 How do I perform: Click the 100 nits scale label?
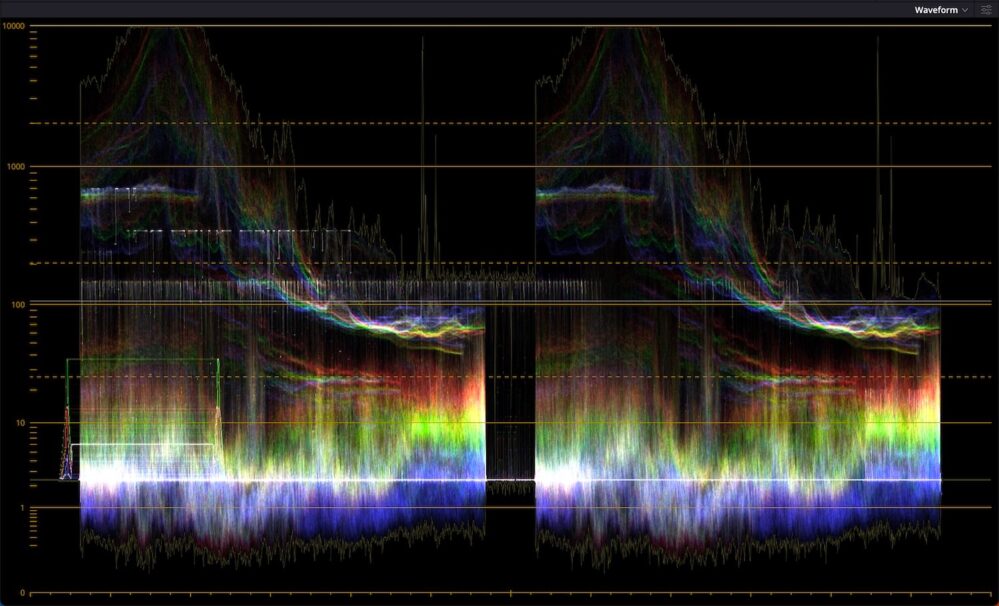18,305
